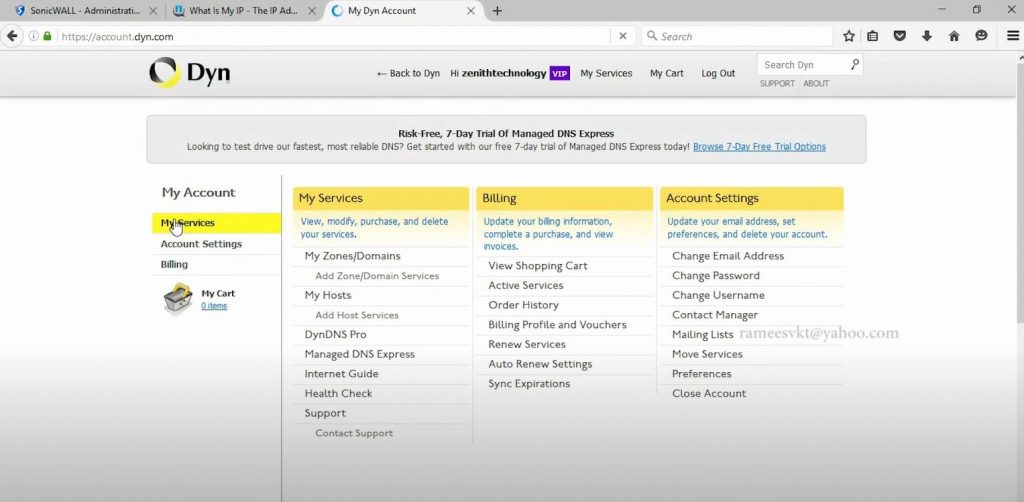Click Contact Support
Image resolution: width=1024 pixels, height=502 pixels.
click(x=354, y=433)
